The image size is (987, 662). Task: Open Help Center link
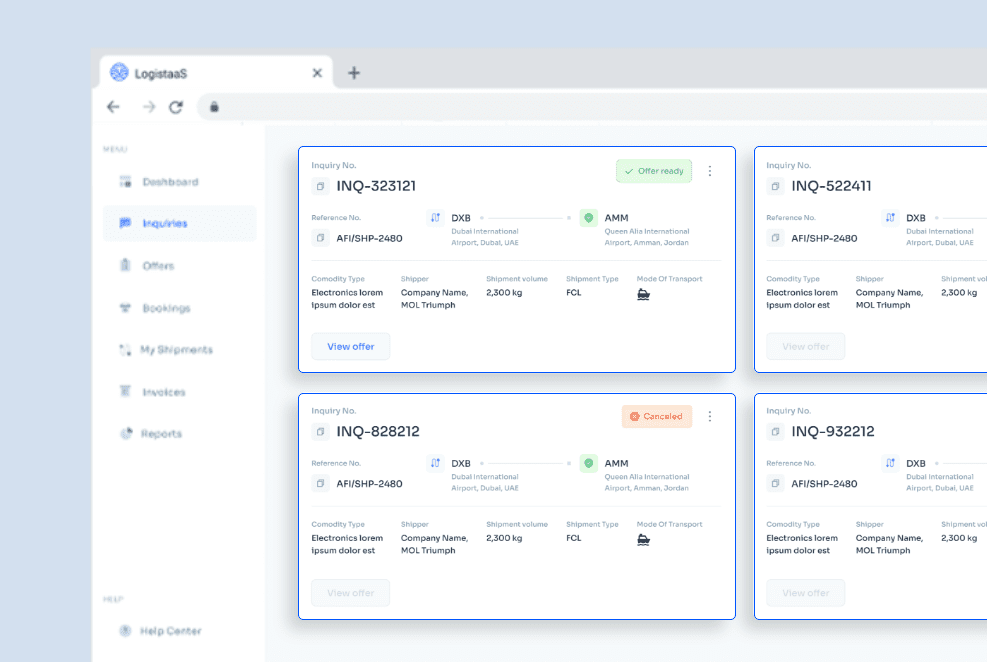click(x=170, y=631)
